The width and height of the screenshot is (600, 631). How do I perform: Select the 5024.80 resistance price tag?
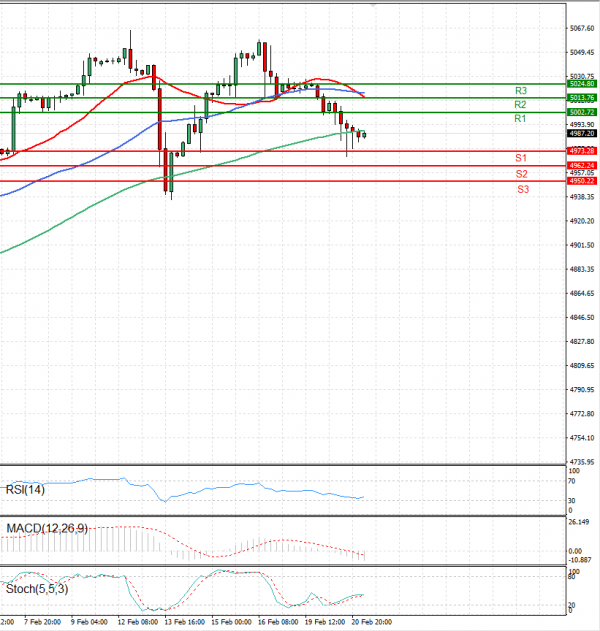[x=582, y=84]
